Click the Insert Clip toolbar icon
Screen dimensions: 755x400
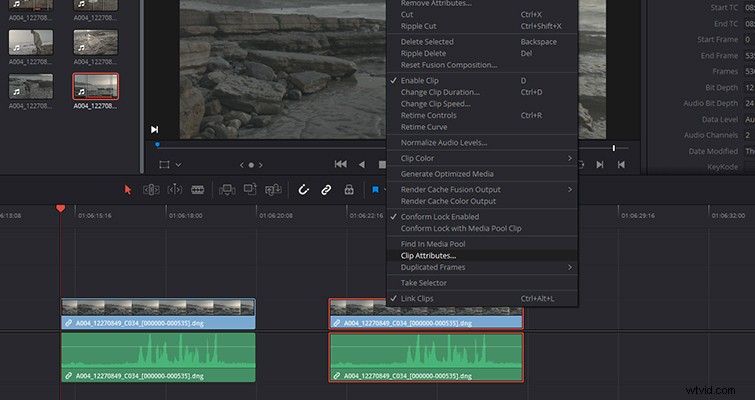click(227, 190)
